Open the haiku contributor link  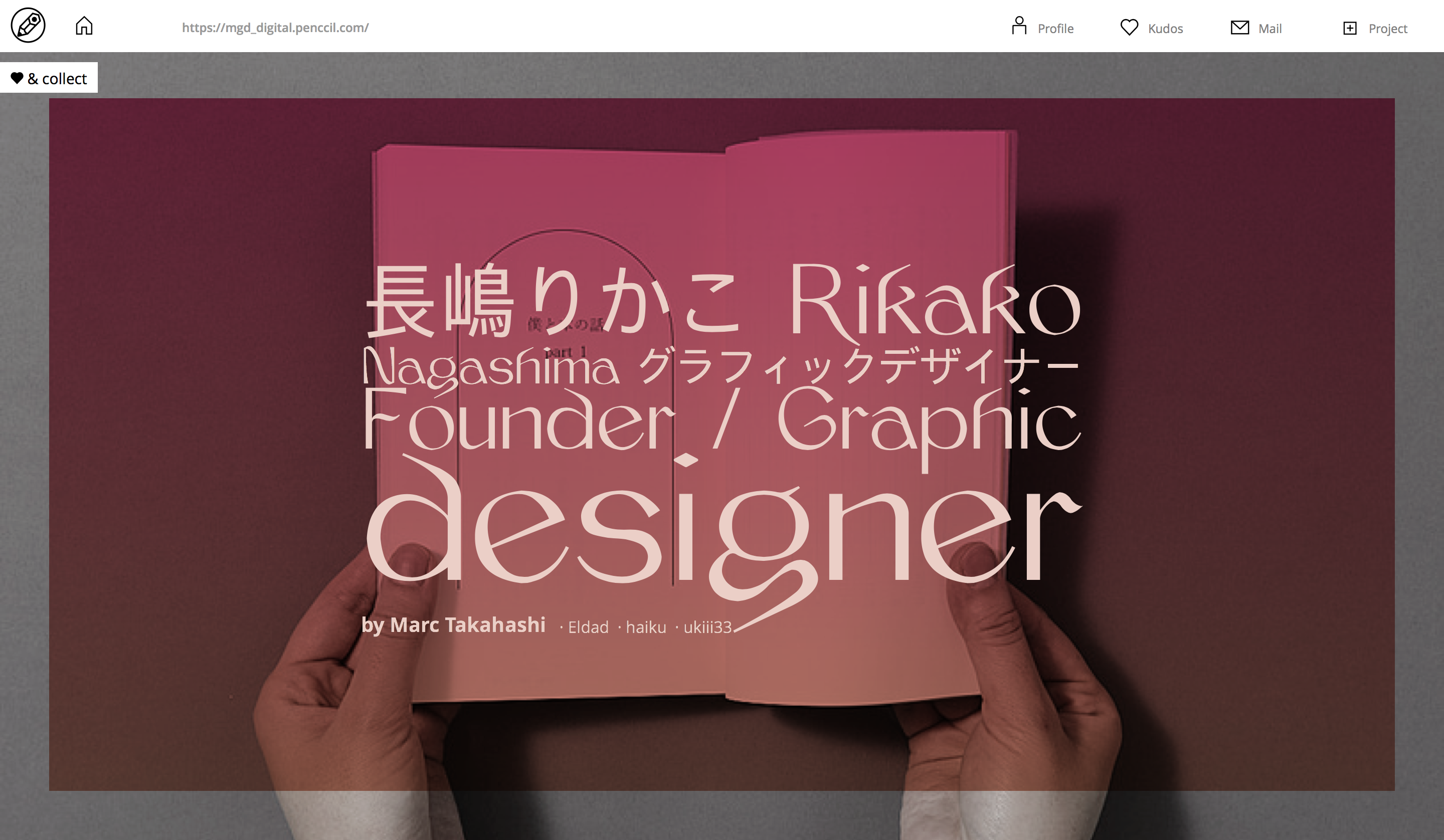(x=646, y=627)
